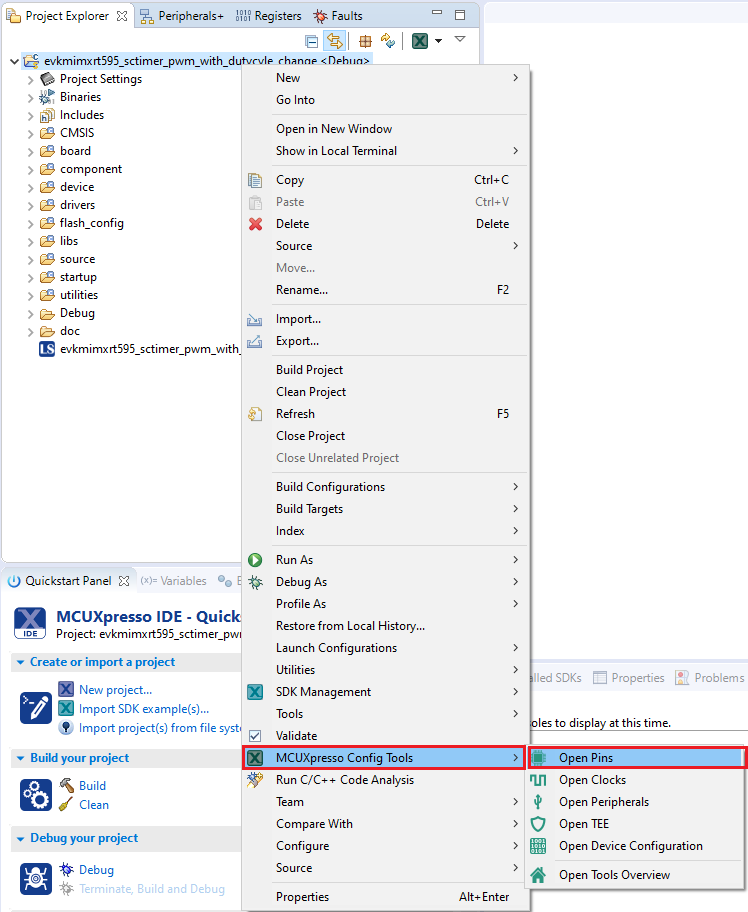Click the Open Tools Overview home icon
Screen dimensions: 748x912
538,875
